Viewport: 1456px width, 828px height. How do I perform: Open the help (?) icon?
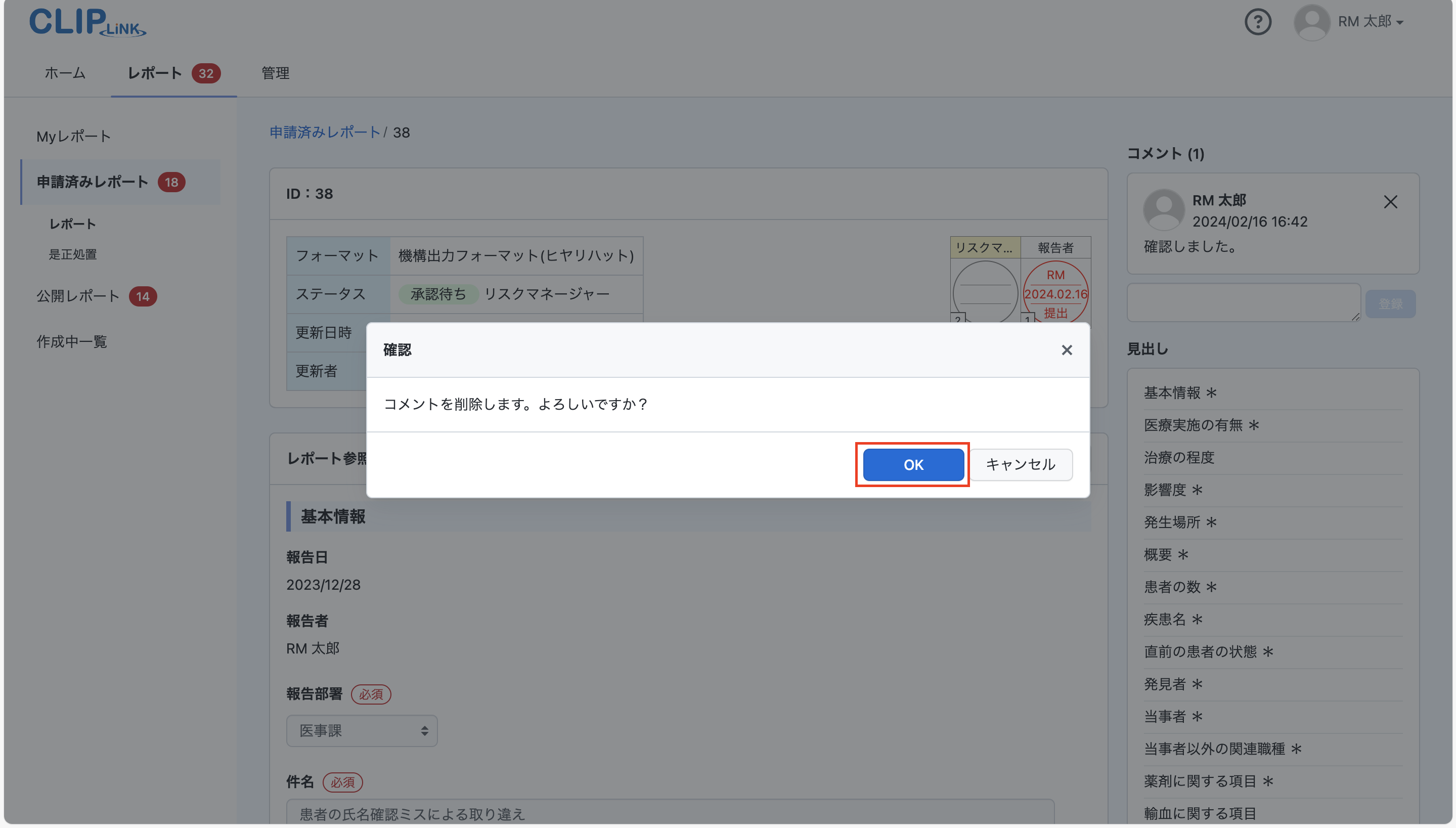click(x=1258, y=22)
